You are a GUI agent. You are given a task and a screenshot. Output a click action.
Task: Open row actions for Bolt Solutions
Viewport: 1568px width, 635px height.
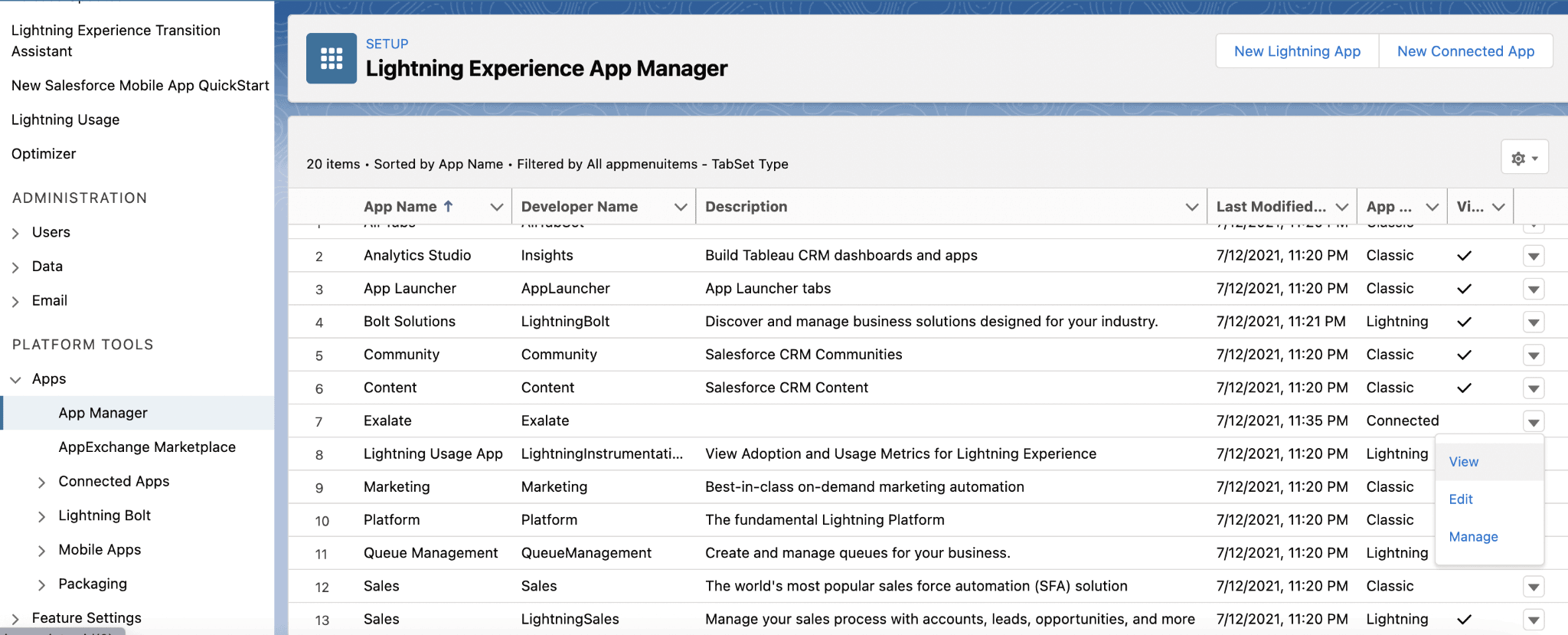1534,322
